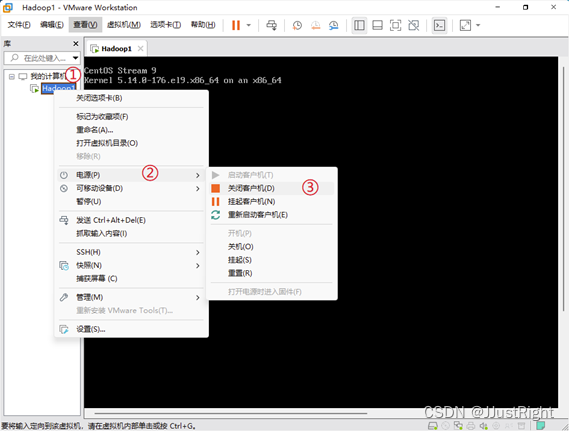Viewport: 569px width, 431px height.
Task: Click the 设置(S)... settings icon
Action: 64,329
